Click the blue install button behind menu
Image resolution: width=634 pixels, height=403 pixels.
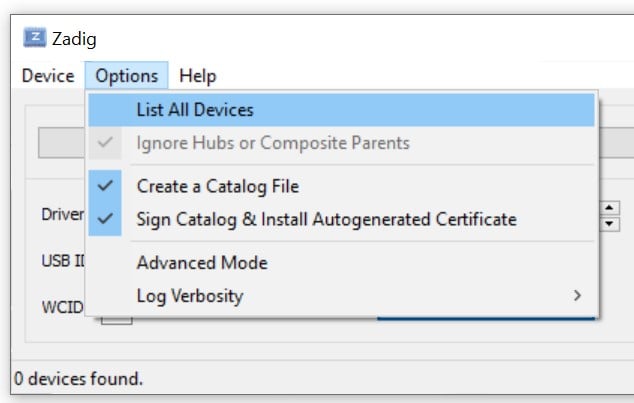(x=486, y=318)
